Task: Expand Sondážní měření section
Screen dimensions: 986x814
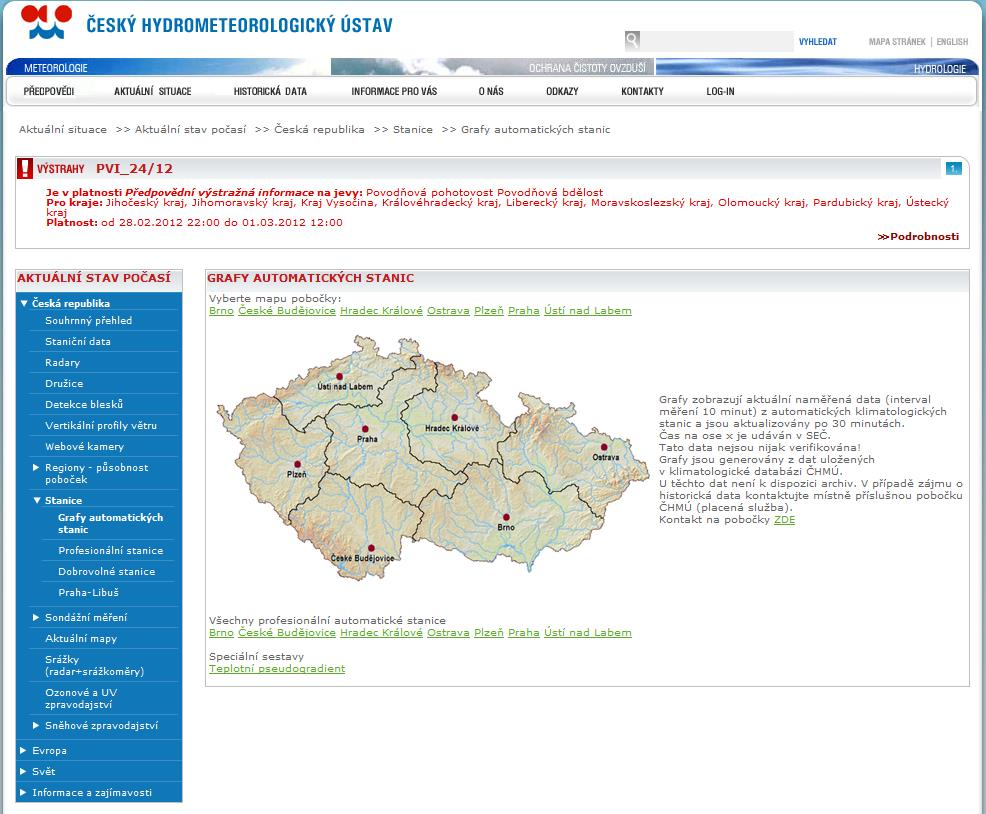Action: pyautogui.click(x=36, y=618)
